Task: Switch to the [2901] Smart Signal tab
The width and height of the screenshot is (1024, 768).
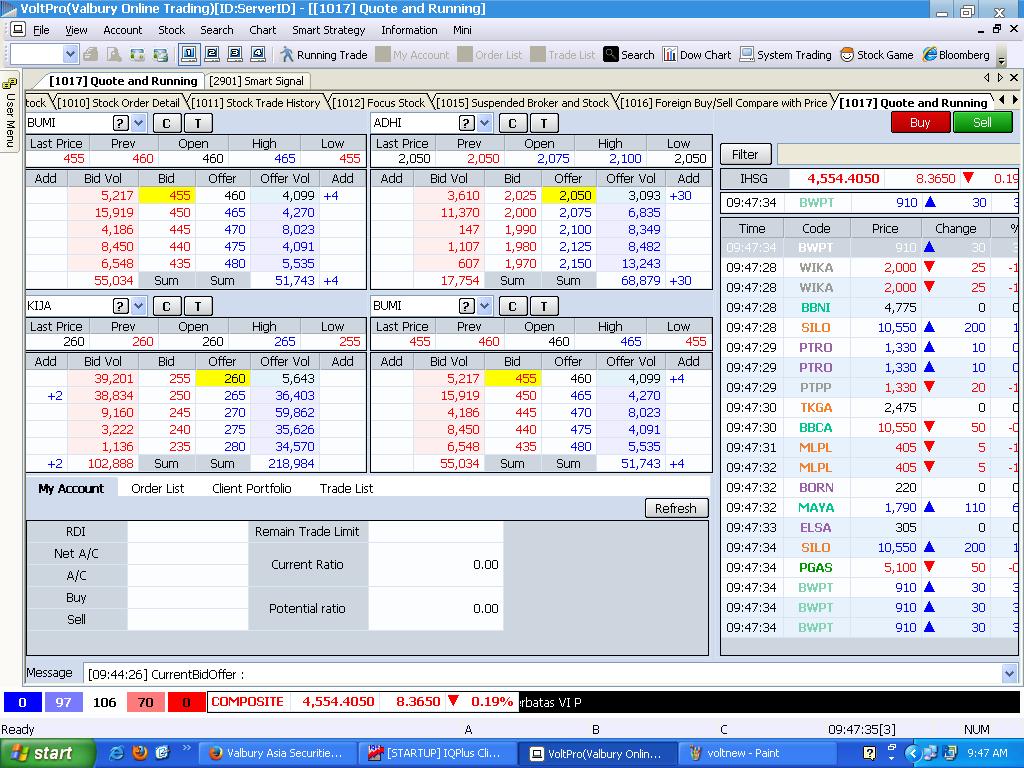Action: coord(257,81)
